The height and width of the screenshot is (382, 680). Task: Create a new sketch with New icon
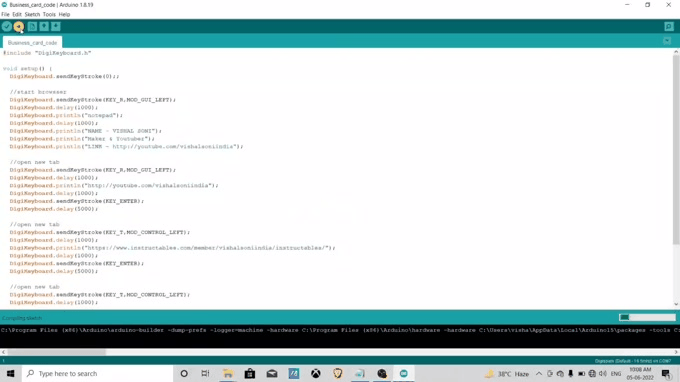tap(32, 27)
